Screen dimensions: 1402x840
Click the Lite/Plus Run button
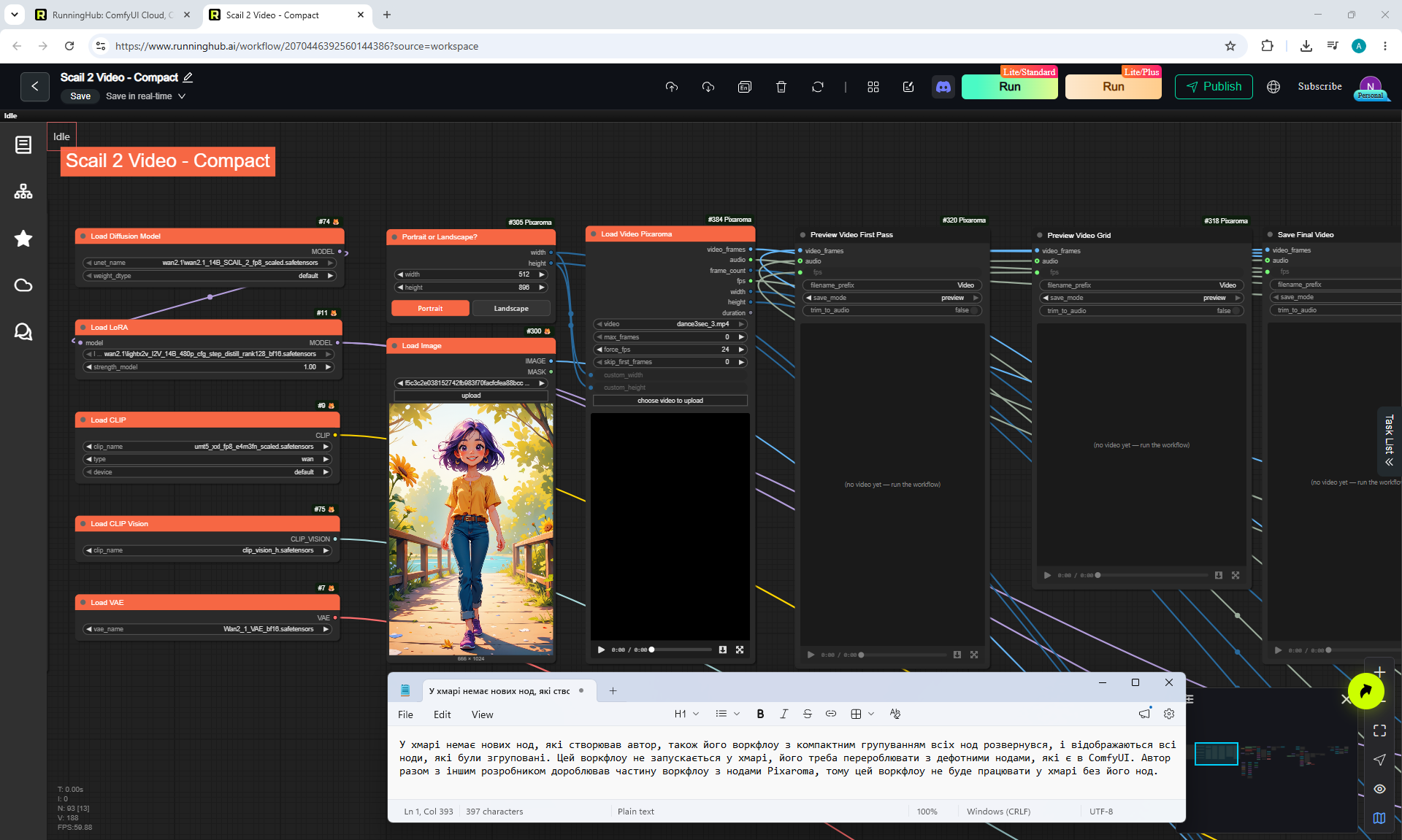pos(1114,87)
